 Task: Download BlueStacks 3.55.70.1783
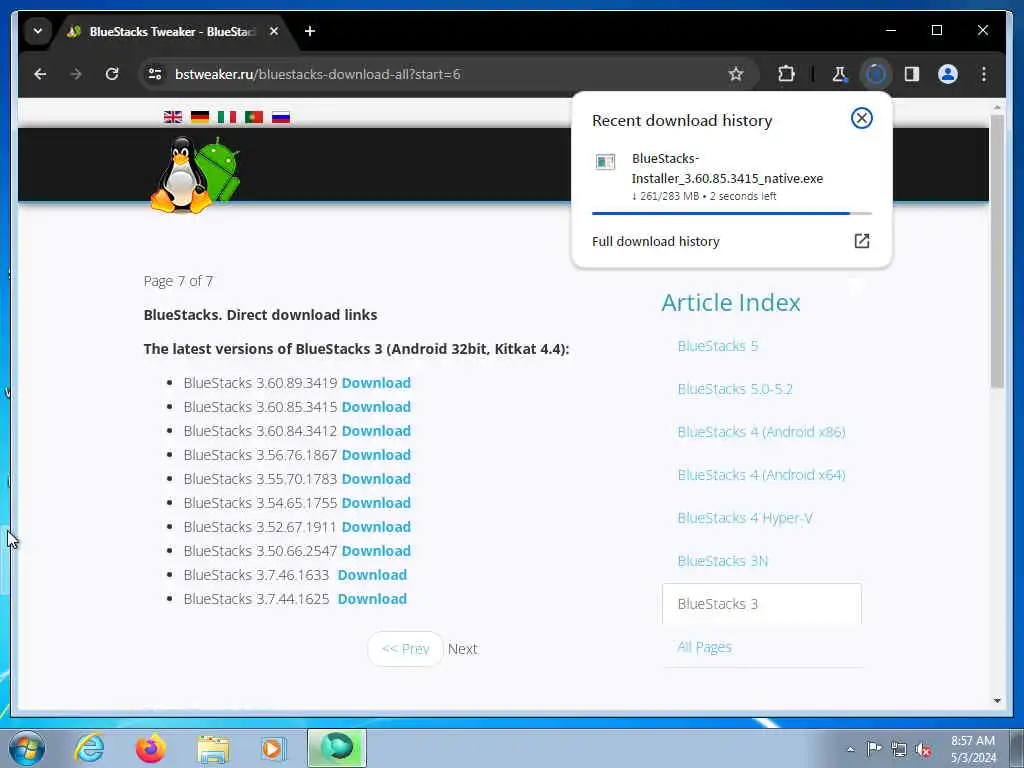(376, 479)
